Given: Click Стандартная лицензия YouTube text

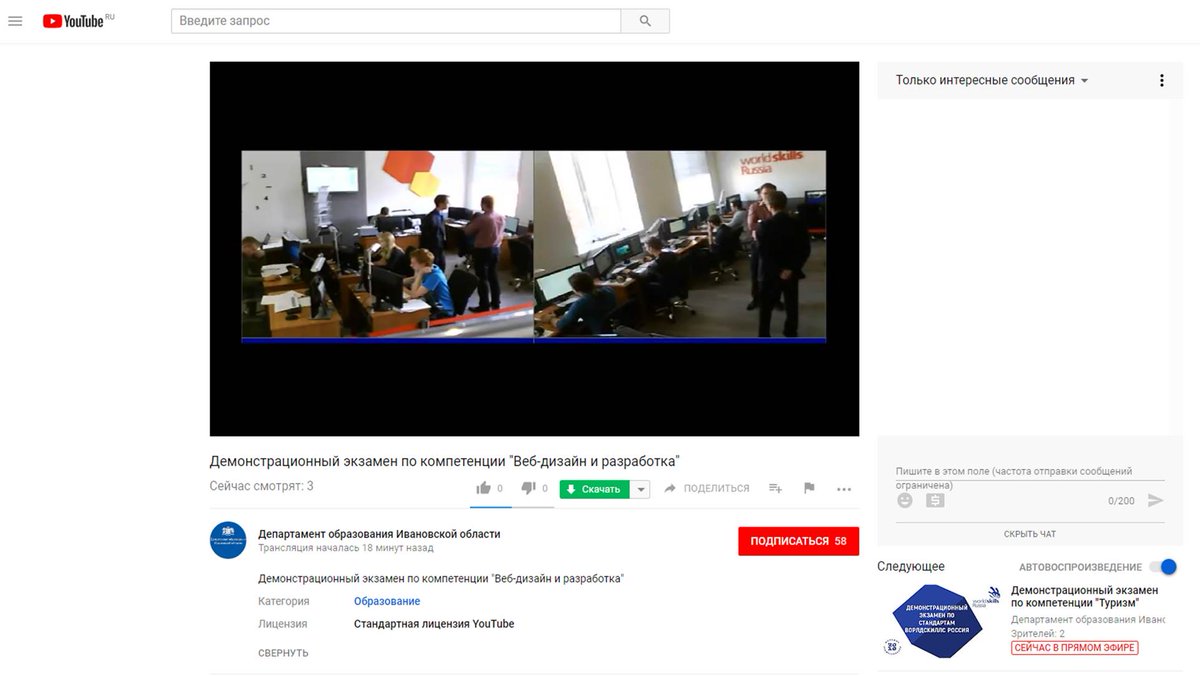Looking at the screenshot, I should [x=434, y=624].
